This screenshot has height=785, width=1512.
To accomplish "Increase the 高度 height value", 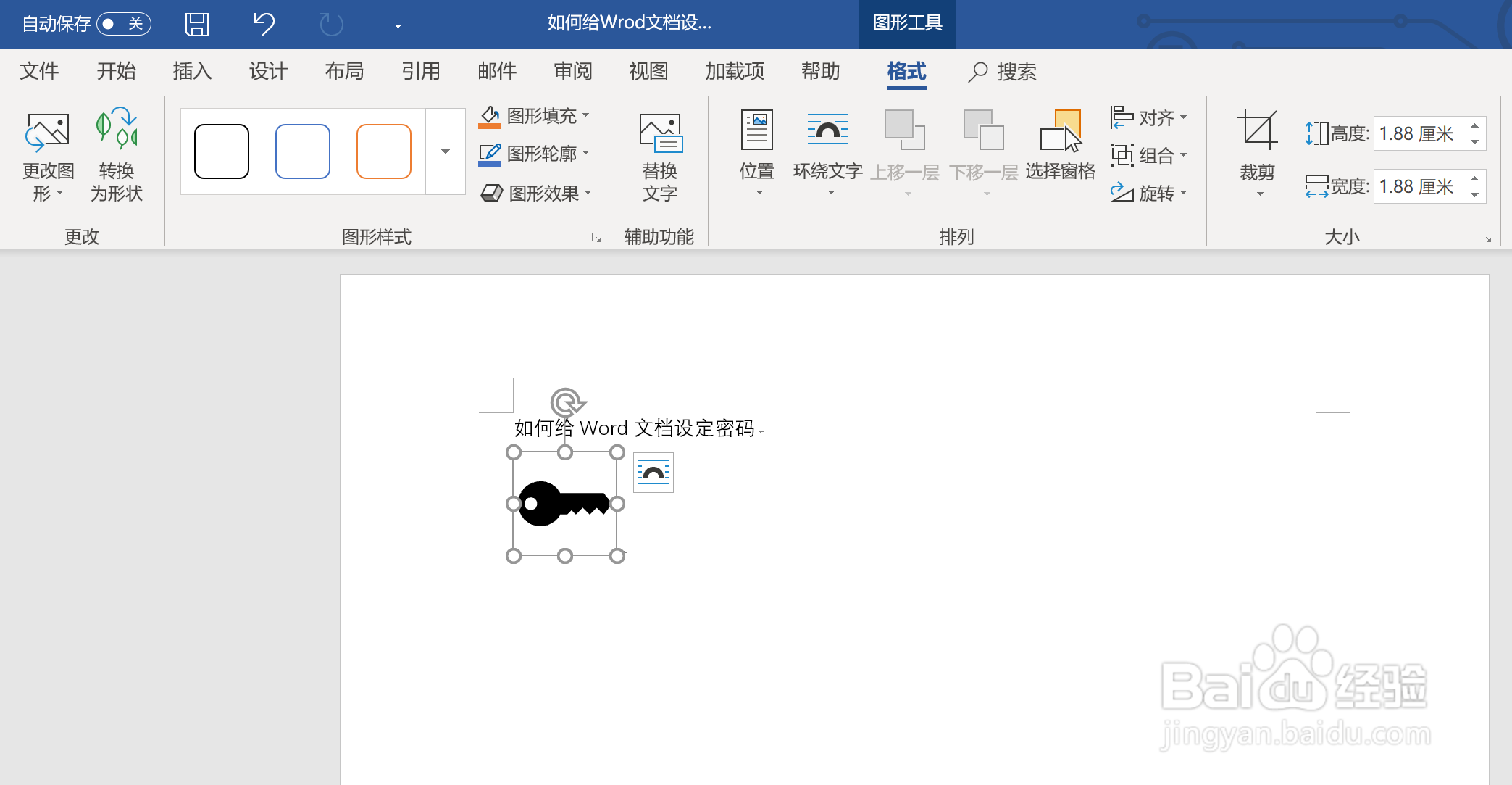I will click(1474, 125).
